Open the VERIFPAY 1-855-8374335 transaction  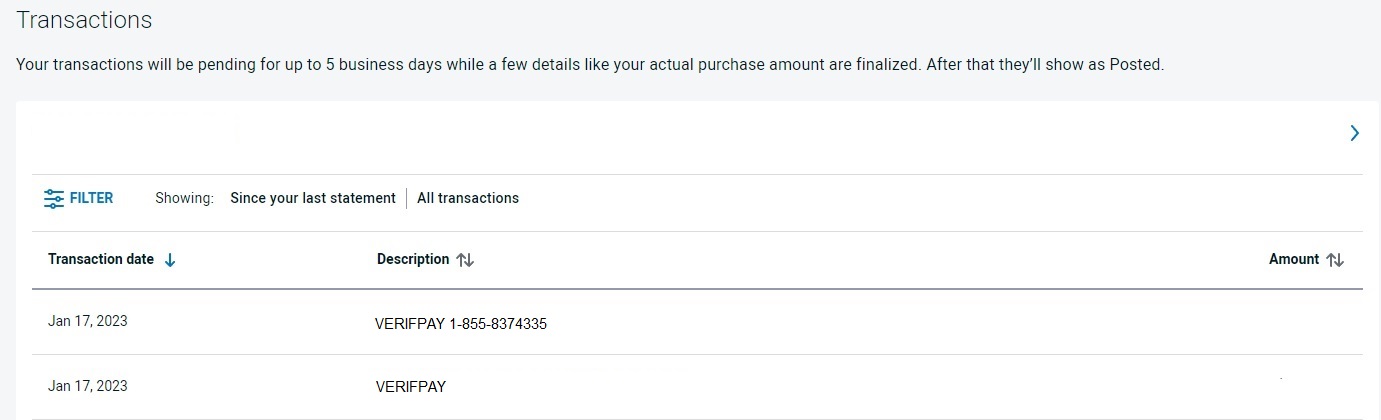click(x=461, y=324)
